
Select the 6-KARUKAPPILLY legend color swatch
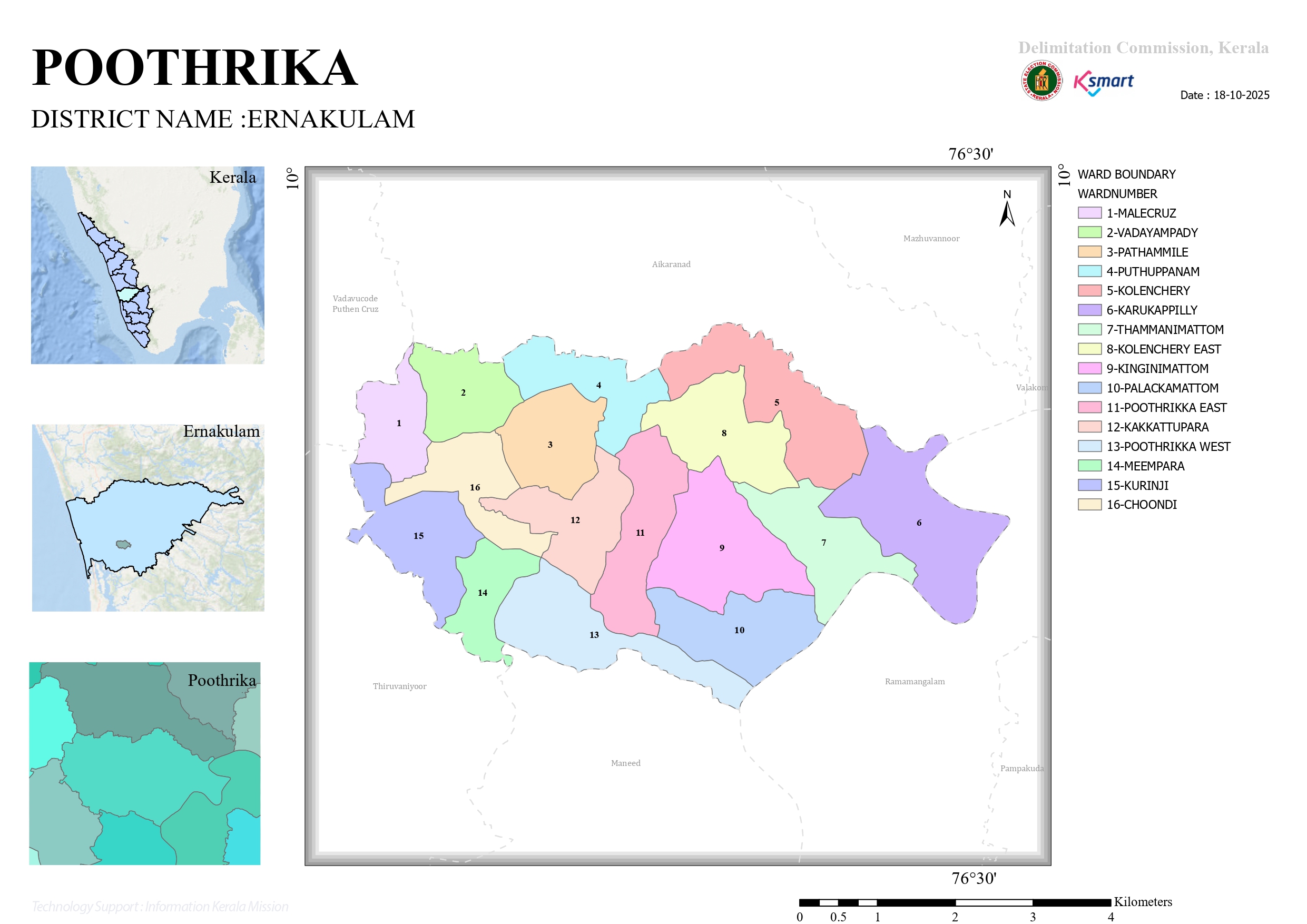point(1089,310)
